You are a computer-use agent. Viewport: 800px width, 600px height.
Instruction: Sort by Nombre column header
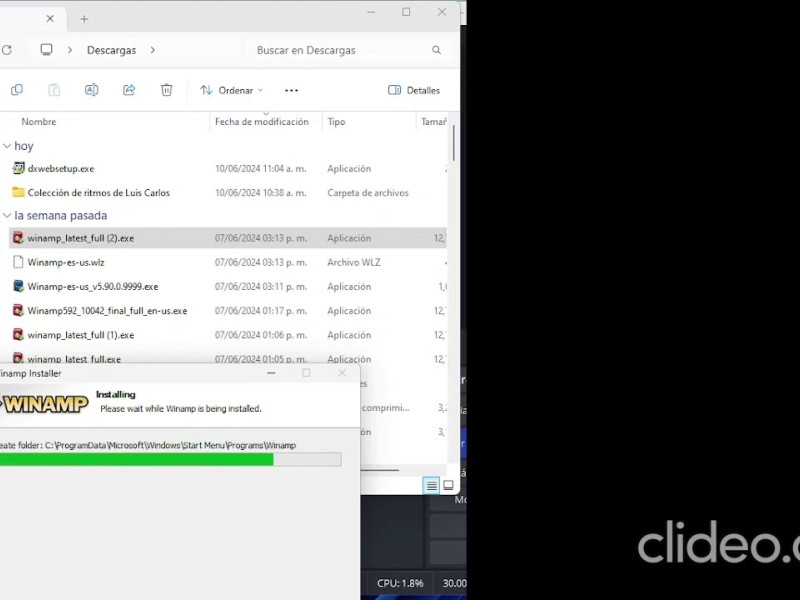tap(39, 121)
